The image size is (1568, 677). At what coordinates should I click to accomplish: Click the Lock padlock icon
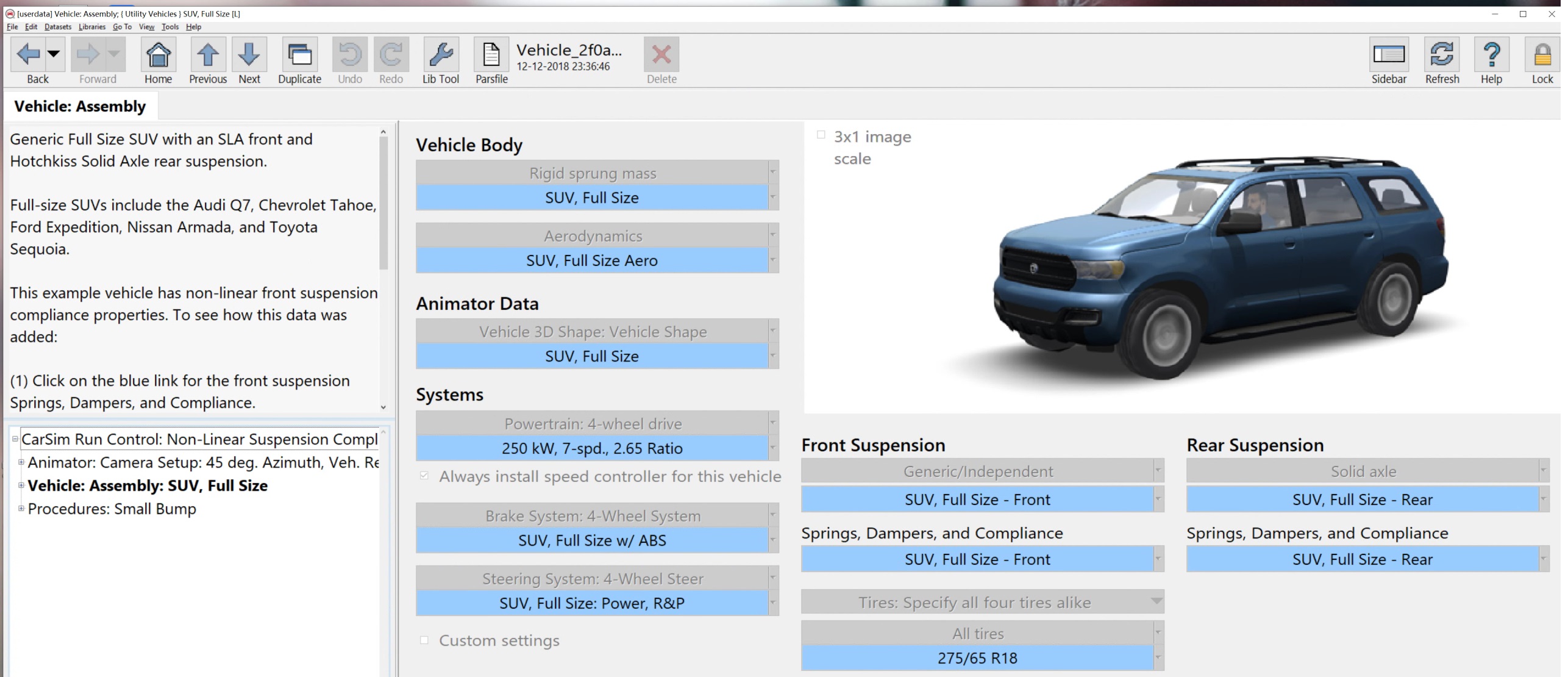(1542, 56)
